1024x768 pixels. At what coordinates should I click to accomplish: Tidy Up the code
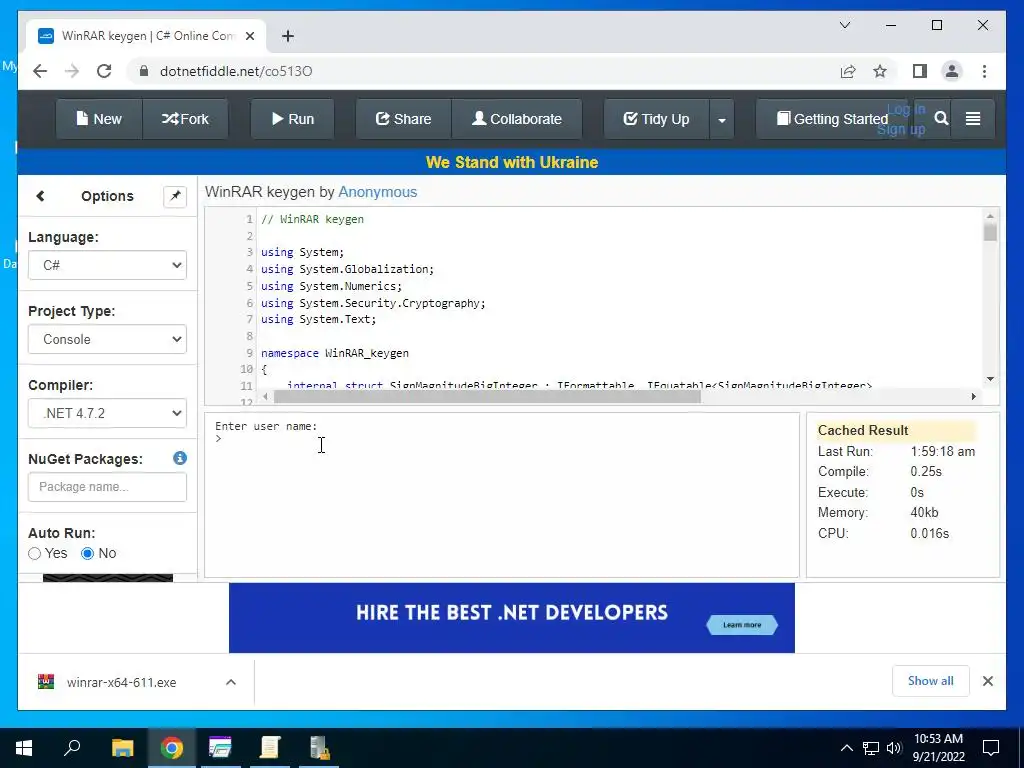(x=656, y=119)
